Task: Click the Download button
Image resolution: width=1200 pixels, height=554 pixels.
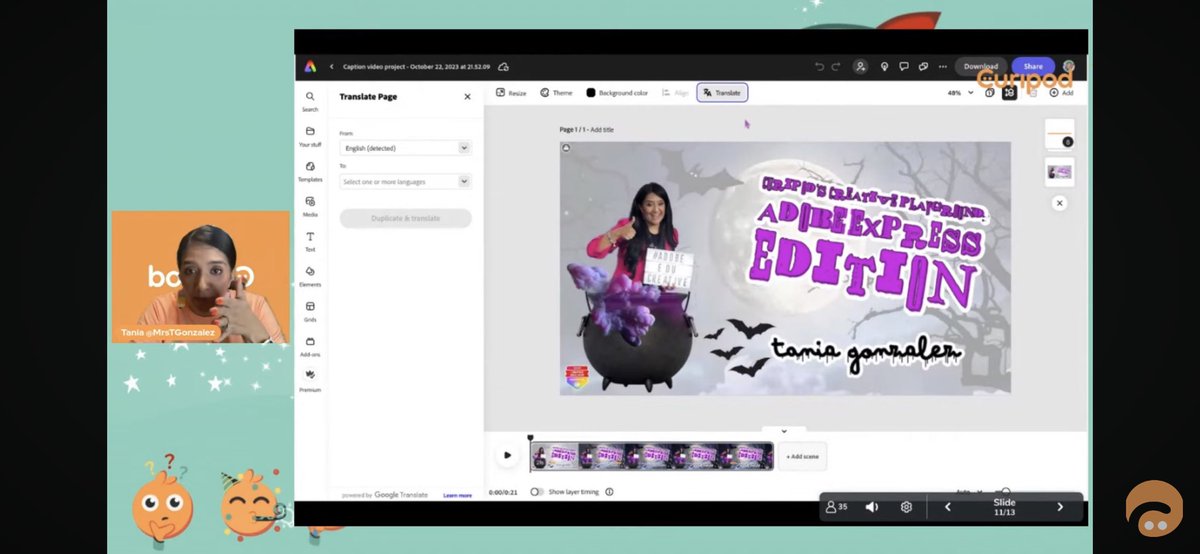Action: [x=981, y=67]
